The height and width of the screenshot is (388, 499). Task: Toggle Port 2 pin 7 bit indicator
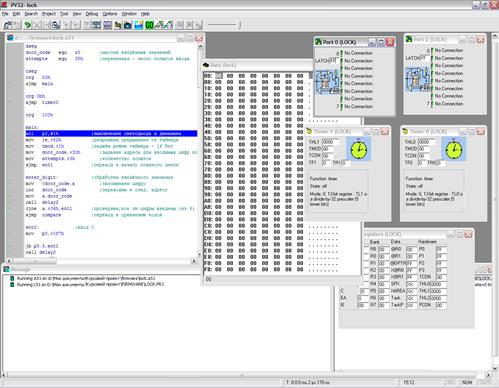pos(432,104)
